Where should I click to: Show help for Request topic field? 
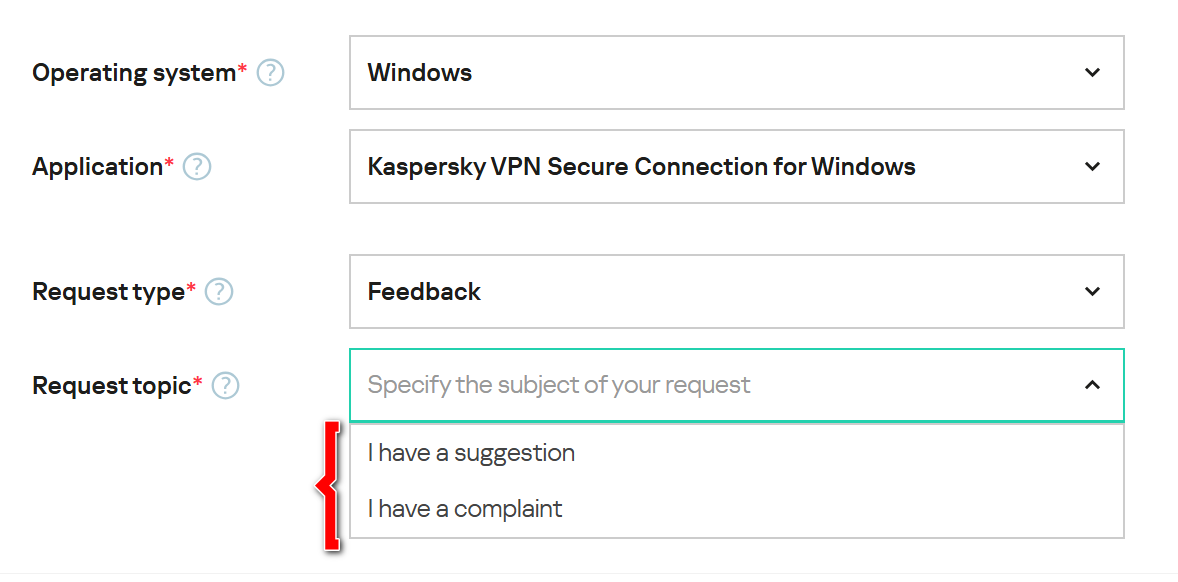tap(226, 386)
